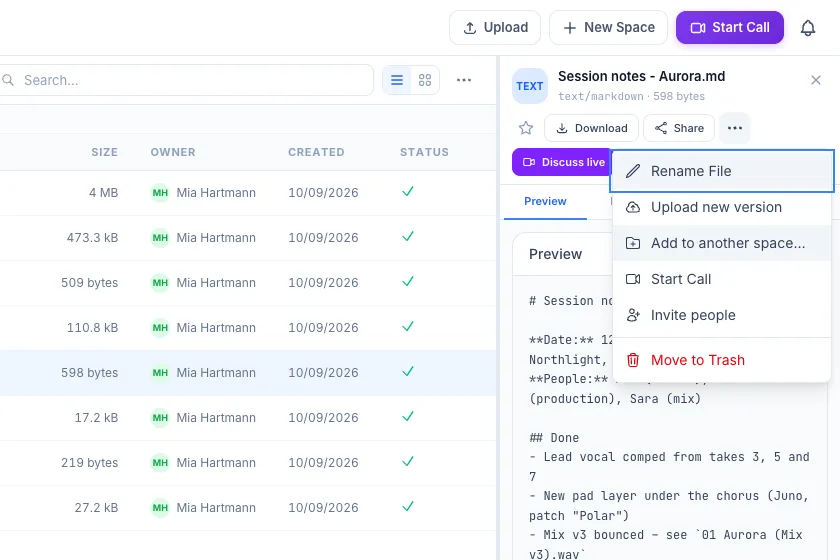Select the row sized 17.2 kB
This screenshot has width=840, height=560.
[248, 418]
